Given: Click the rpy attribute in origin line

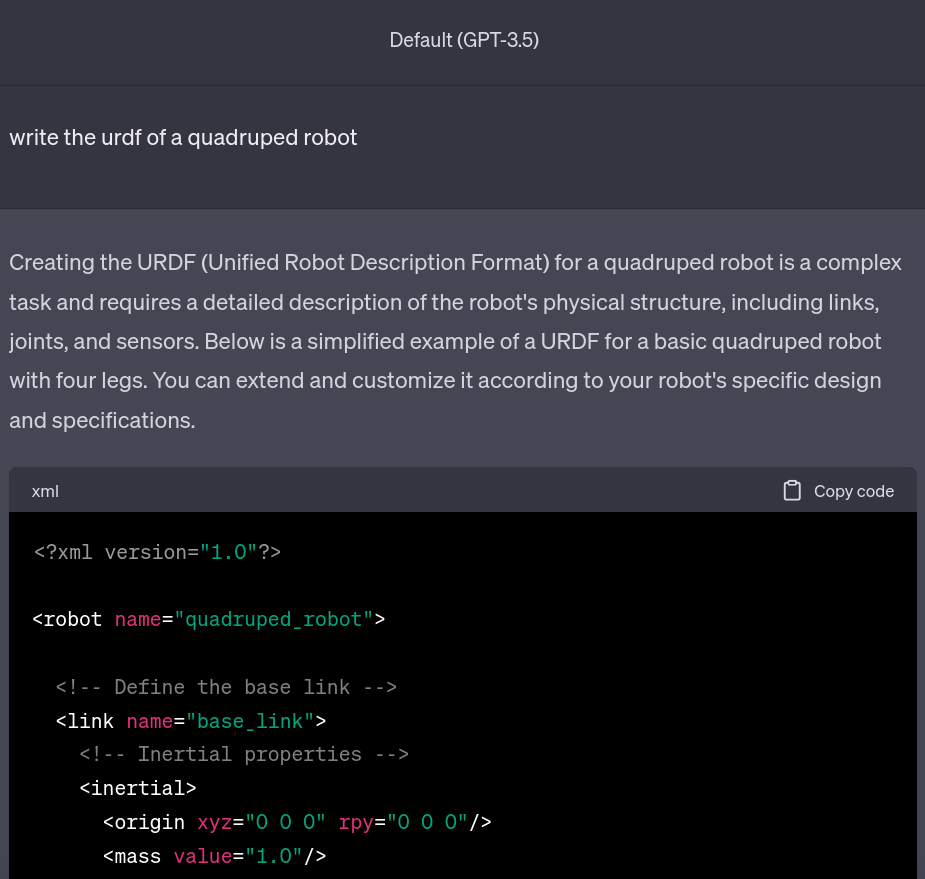Looking at the screenshot, I should point(355,822).
